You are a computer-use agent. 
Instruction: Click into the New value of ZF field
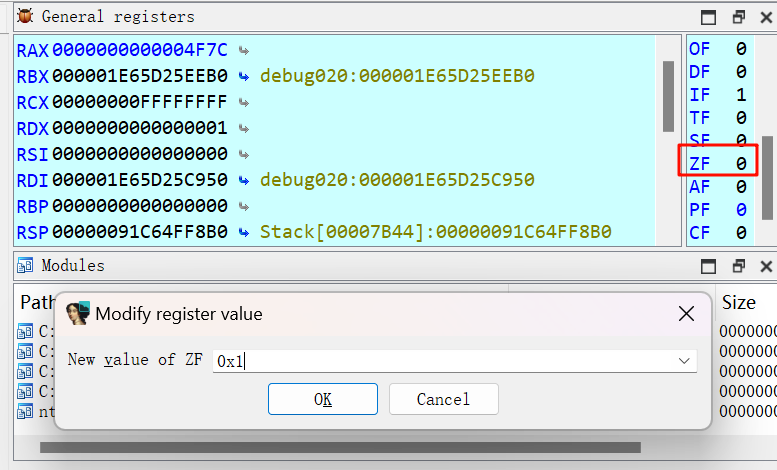pyautogui.click(x=440, y=361)
